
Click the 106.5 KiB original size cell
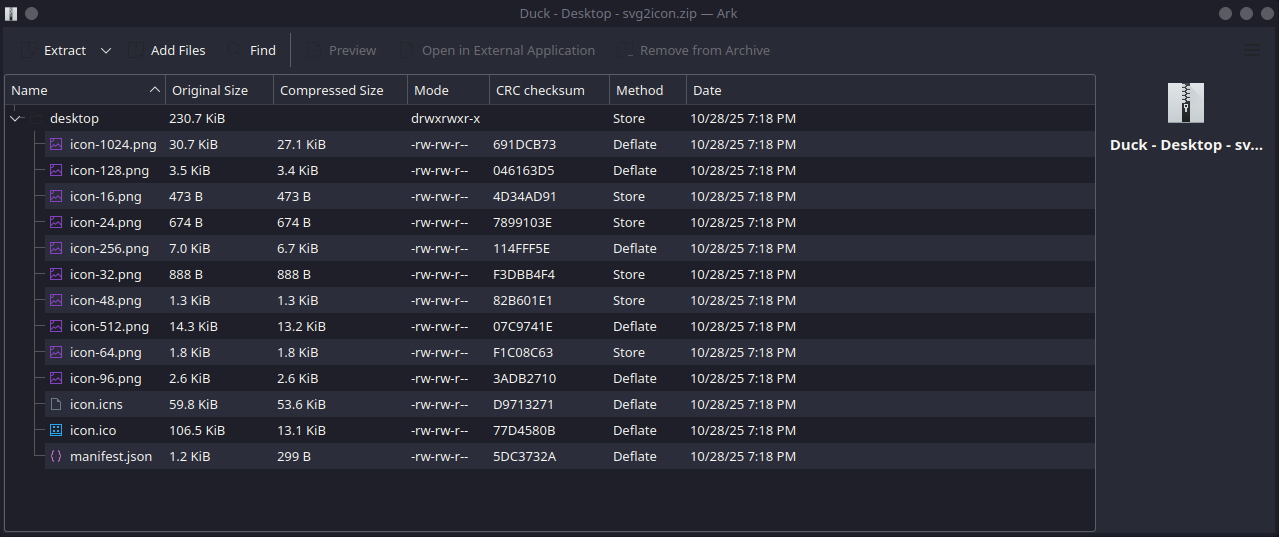(197, 430)
